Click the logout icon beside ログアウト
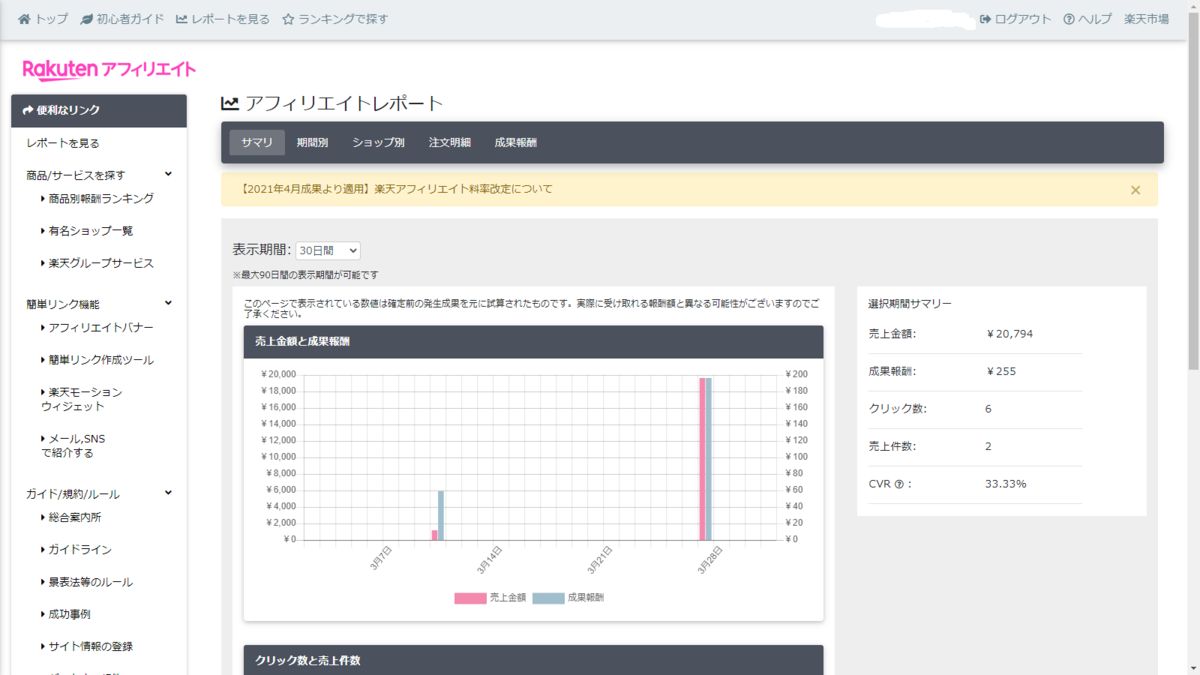Viewport: 1200px width, 675px height. point(985,19)
